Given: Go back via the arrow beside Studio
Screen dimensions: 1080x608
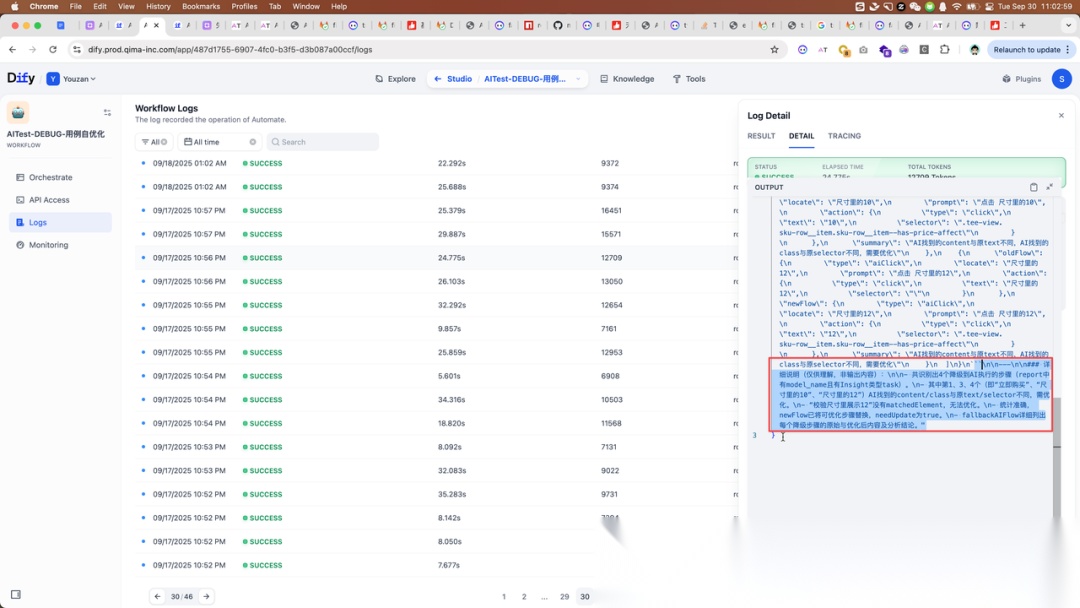Looking at the screenshot, I should [437, 79].
